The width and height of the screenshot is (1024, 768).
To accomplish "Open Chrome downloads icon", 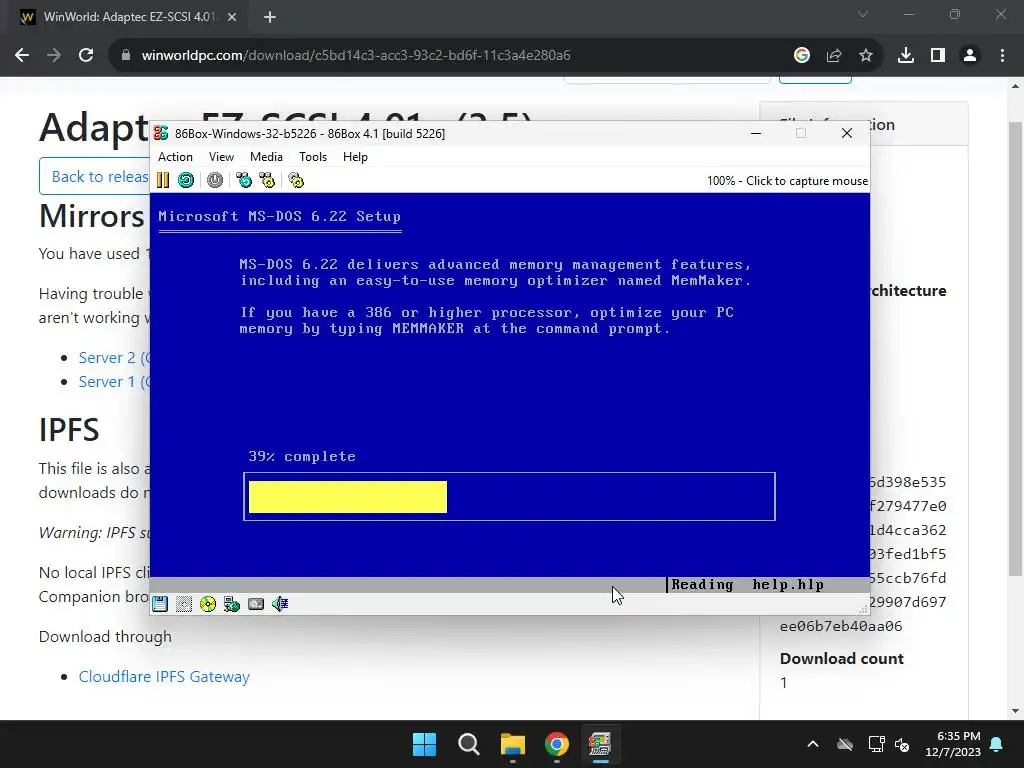I will [x=906, y=56].
